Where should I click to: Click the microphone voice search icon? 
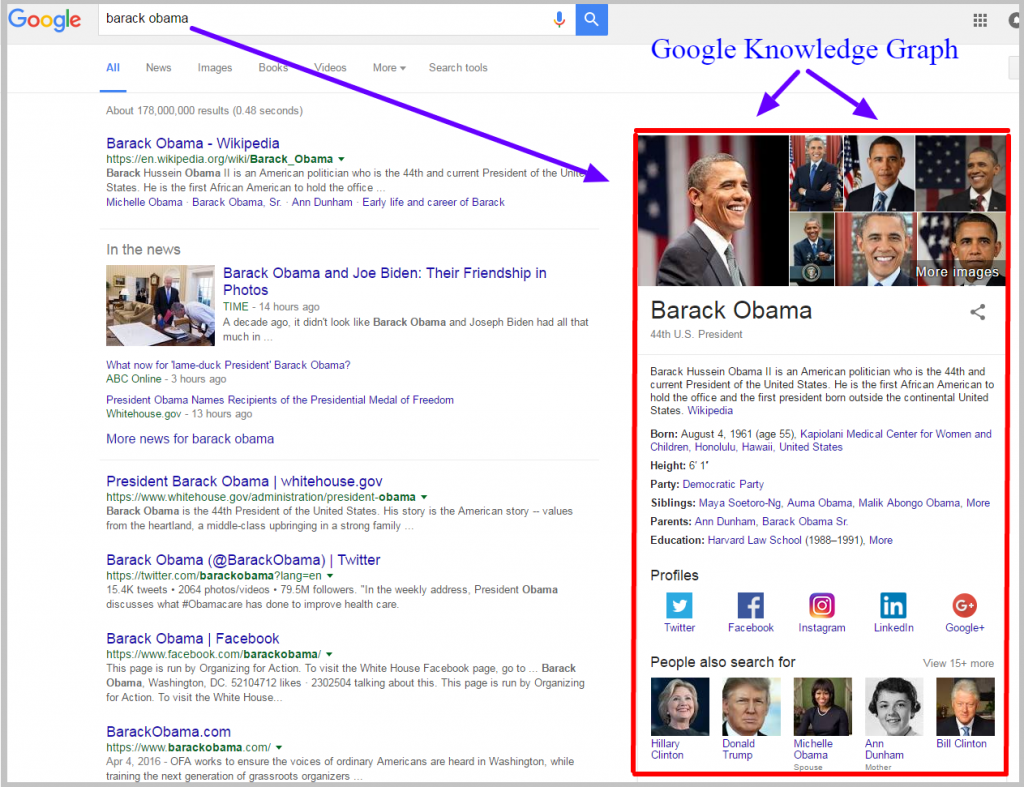click(559, 20)
